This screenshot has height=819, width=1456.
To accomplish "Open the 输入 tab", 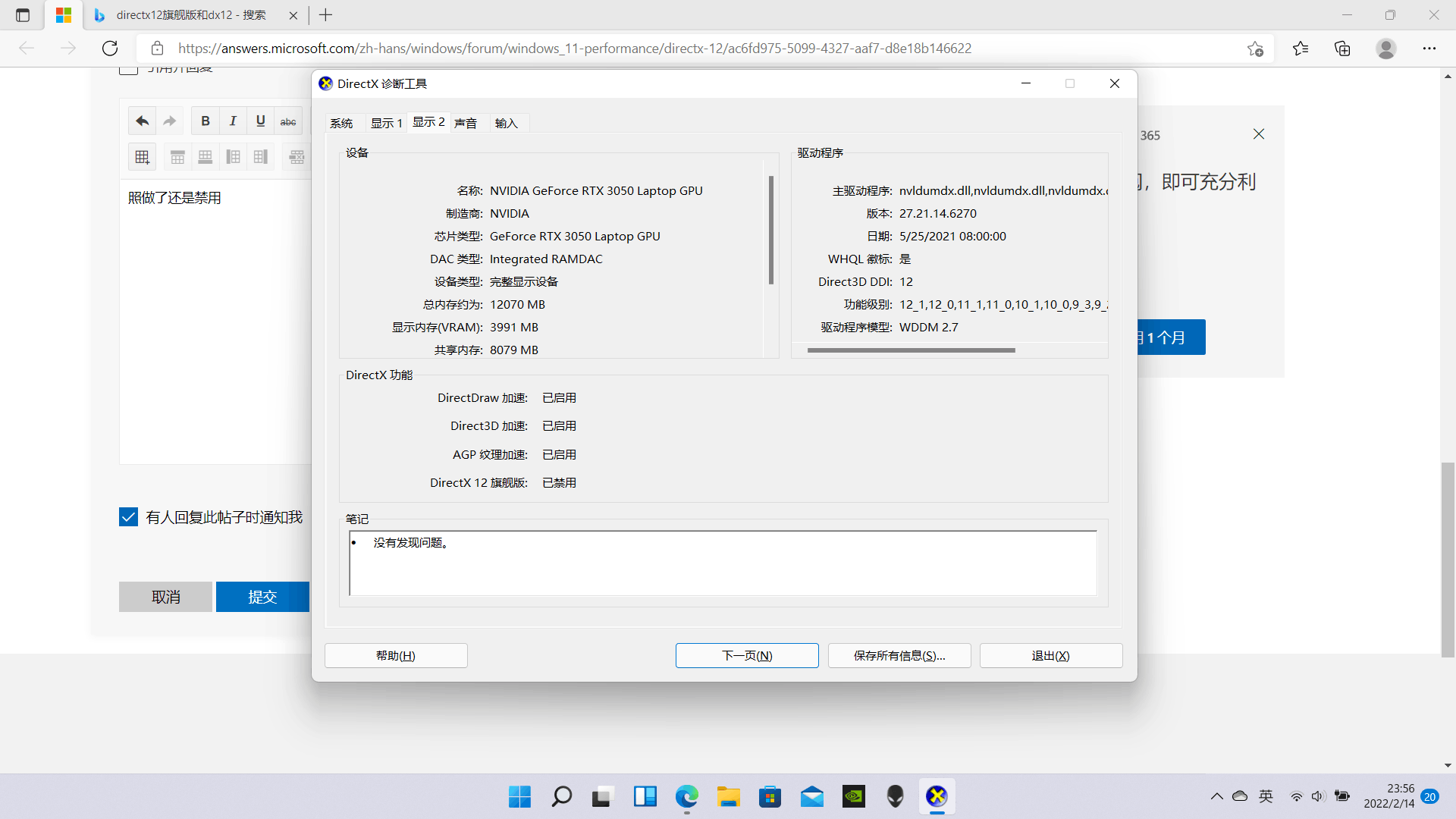I will [506, 123].
